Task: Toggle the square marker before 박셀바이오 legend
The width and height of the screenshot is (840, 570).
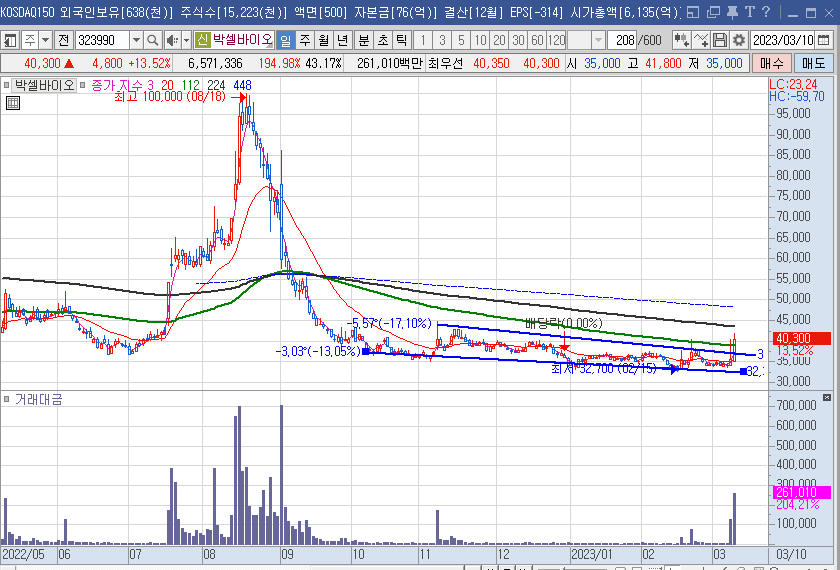Action: 6,85
